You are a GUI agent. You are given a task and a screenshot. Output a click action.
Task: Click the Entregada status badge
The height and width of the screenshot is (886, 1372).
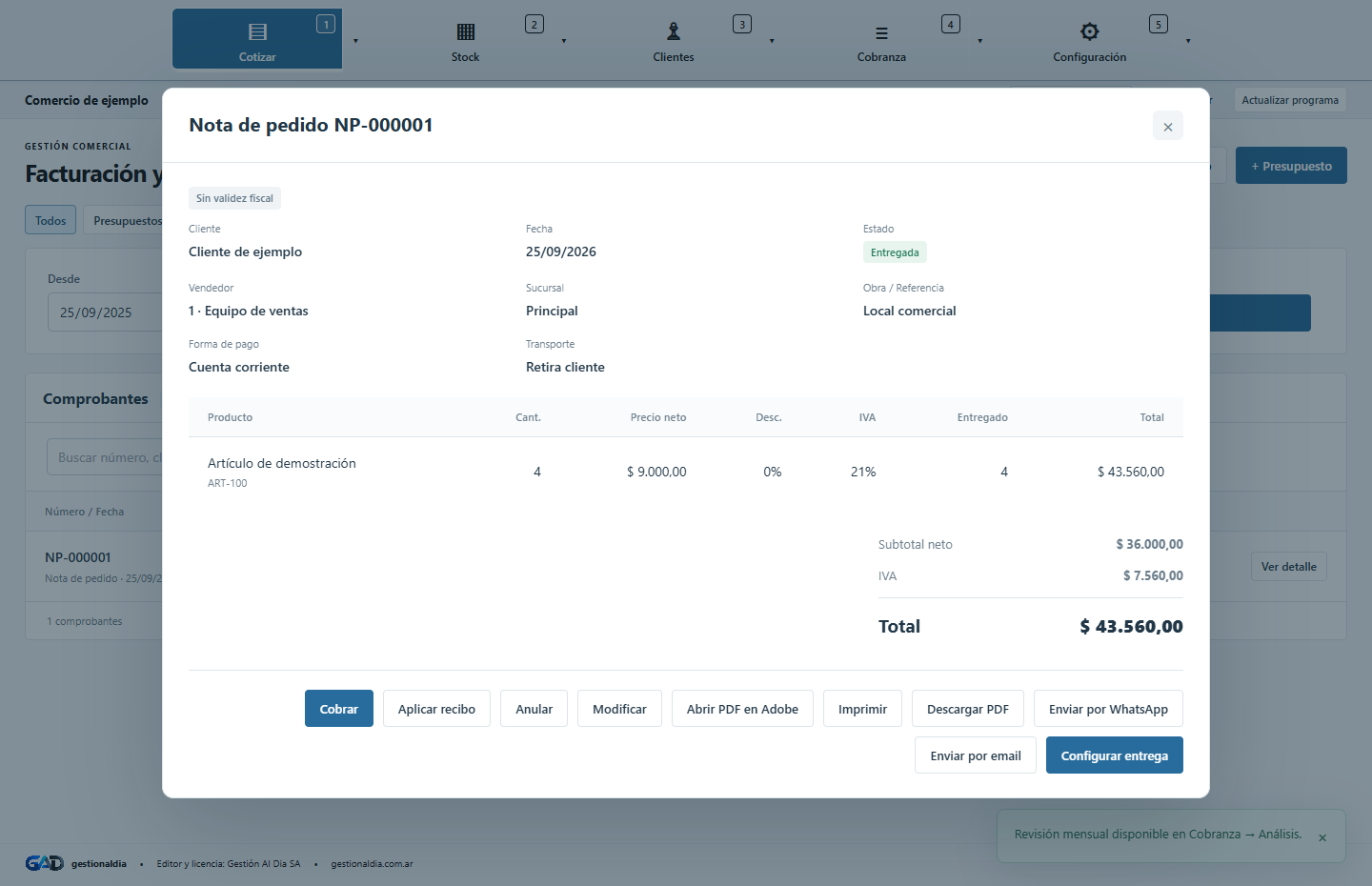click(895, 252)
